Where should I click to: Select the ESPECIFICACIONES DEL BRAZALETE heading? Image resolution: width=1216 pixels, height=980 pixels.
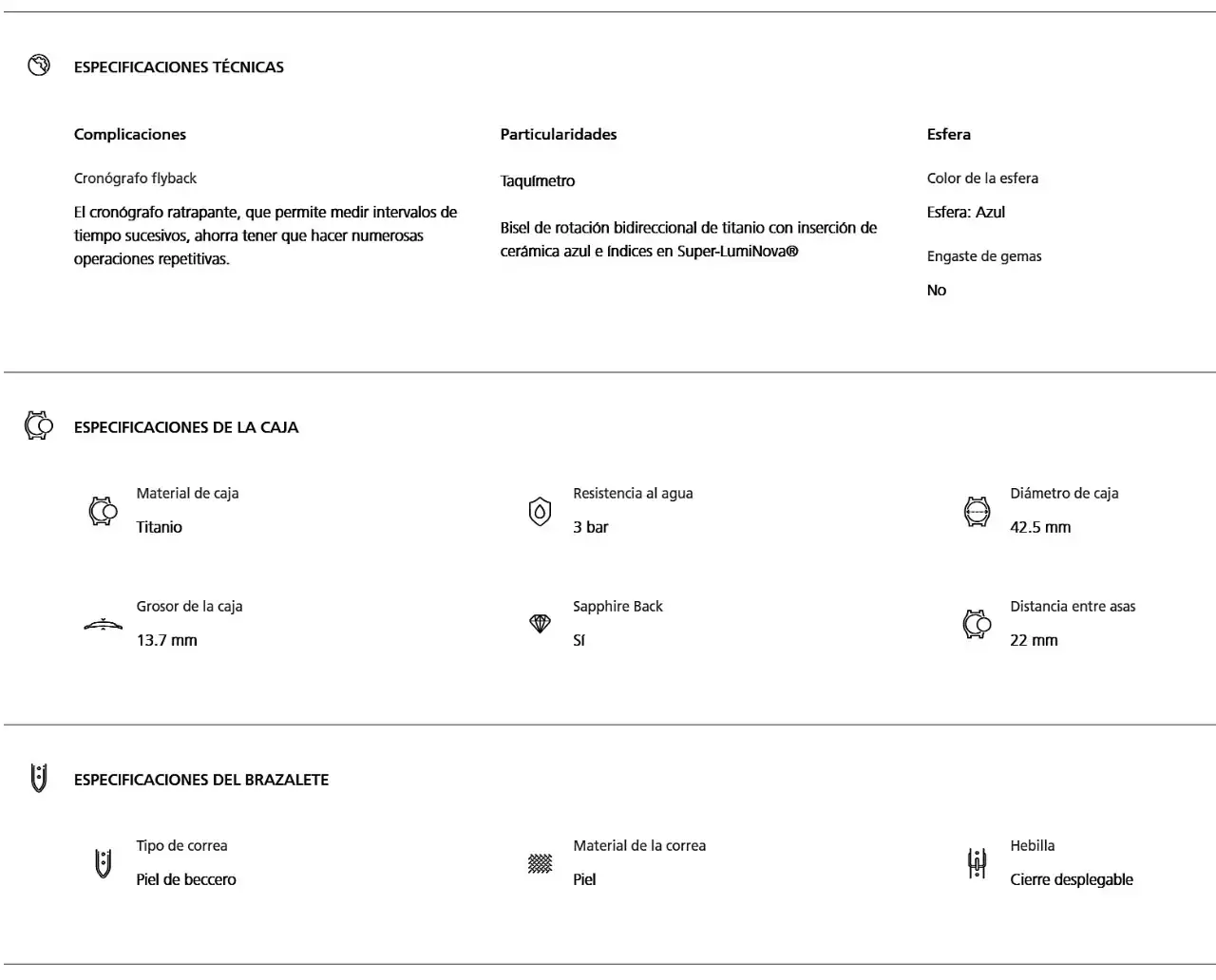(x=201, y=780)
